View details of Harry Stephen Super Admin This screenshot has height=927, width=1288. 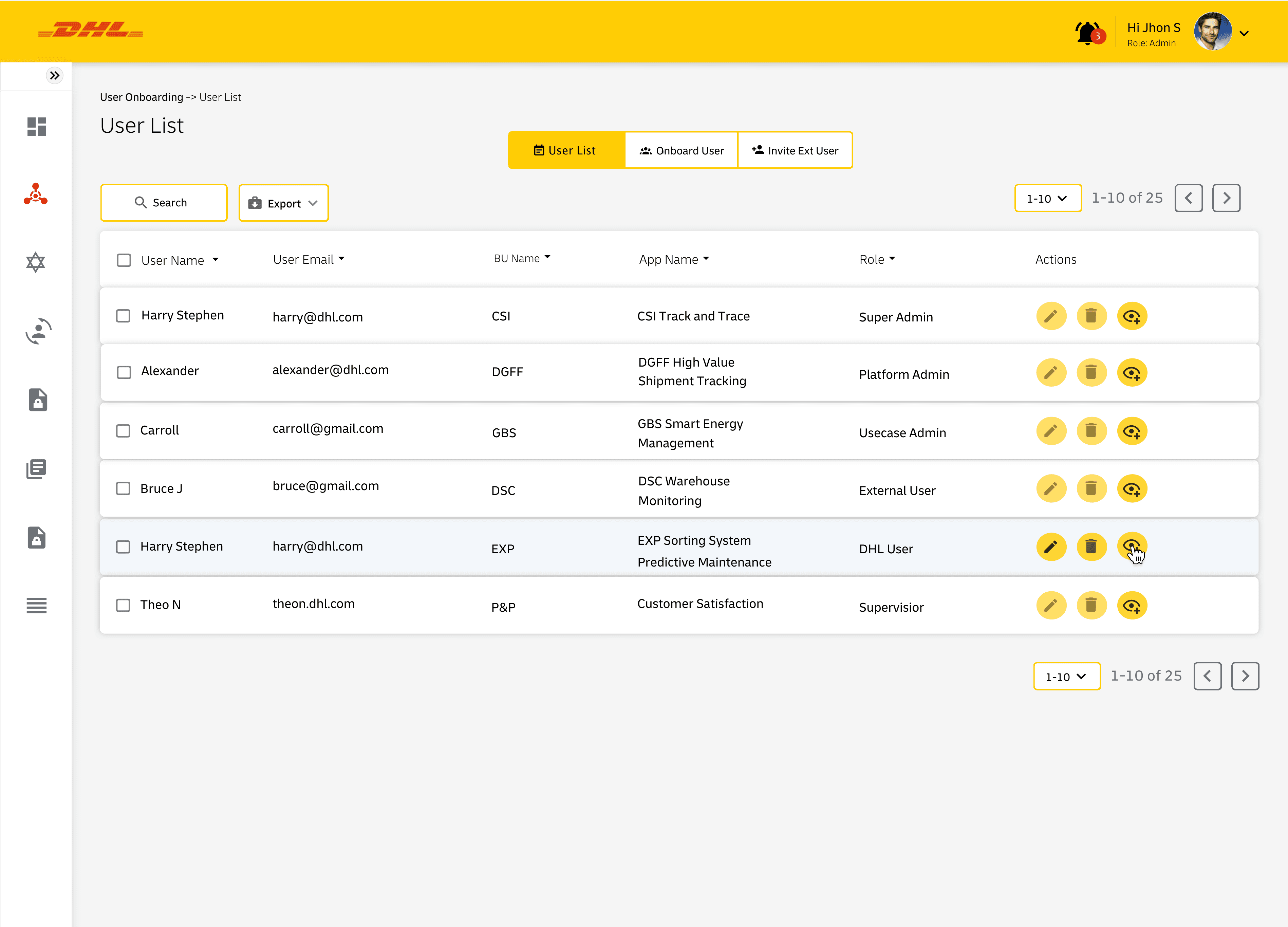pyautogui.click(x=1132, y=316)
